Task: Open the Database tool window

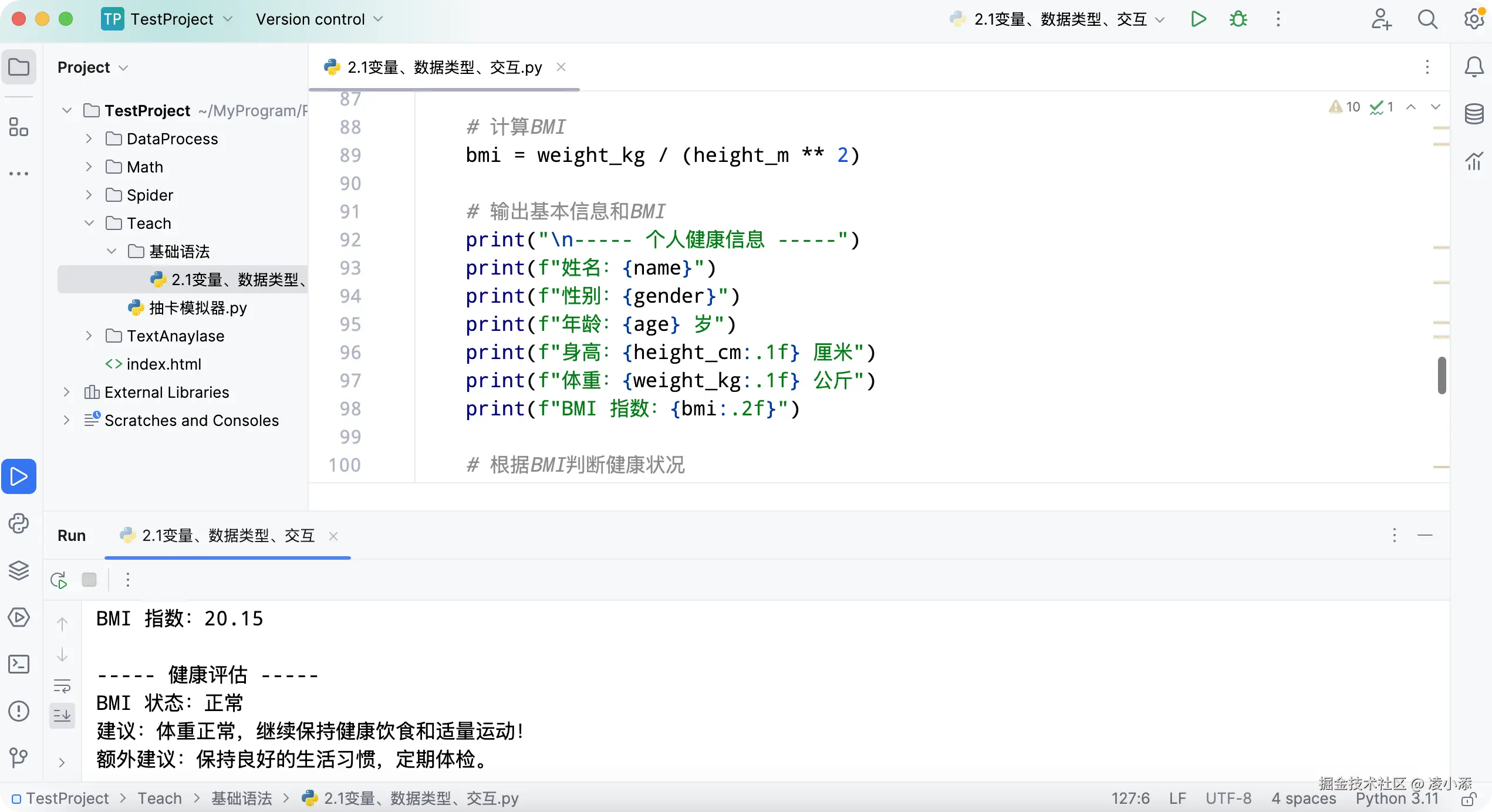Action: click(1474, 113)
